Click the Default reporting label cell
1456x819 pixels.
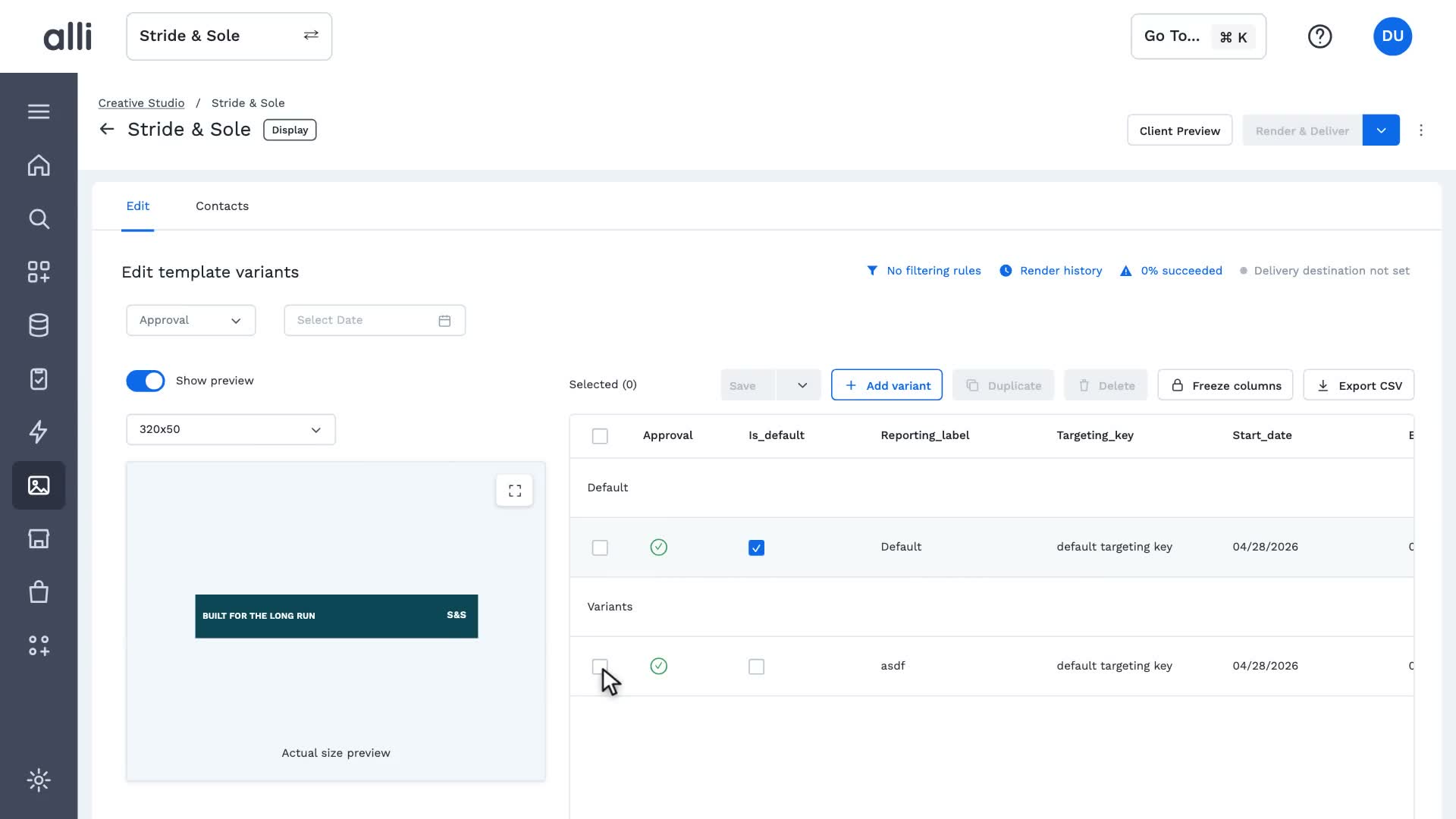pyautogui.click(x=901, y=547)
